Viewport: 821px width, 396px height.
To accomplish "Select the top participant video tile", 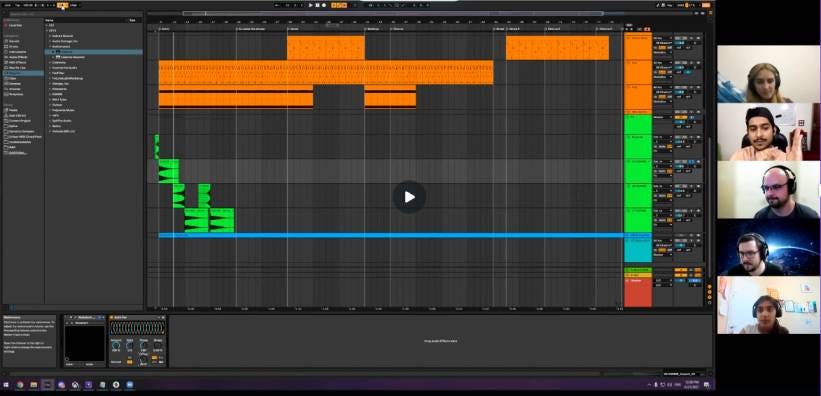I will 768,74.
